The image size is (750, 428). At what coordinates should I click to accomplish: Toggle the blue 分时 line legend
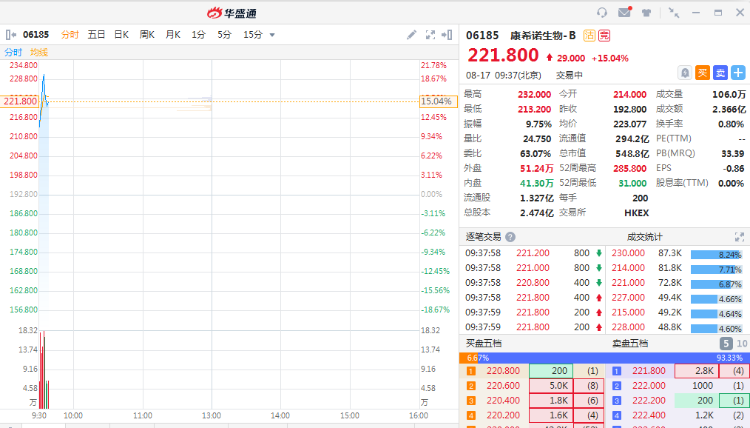tap(13, 52)
